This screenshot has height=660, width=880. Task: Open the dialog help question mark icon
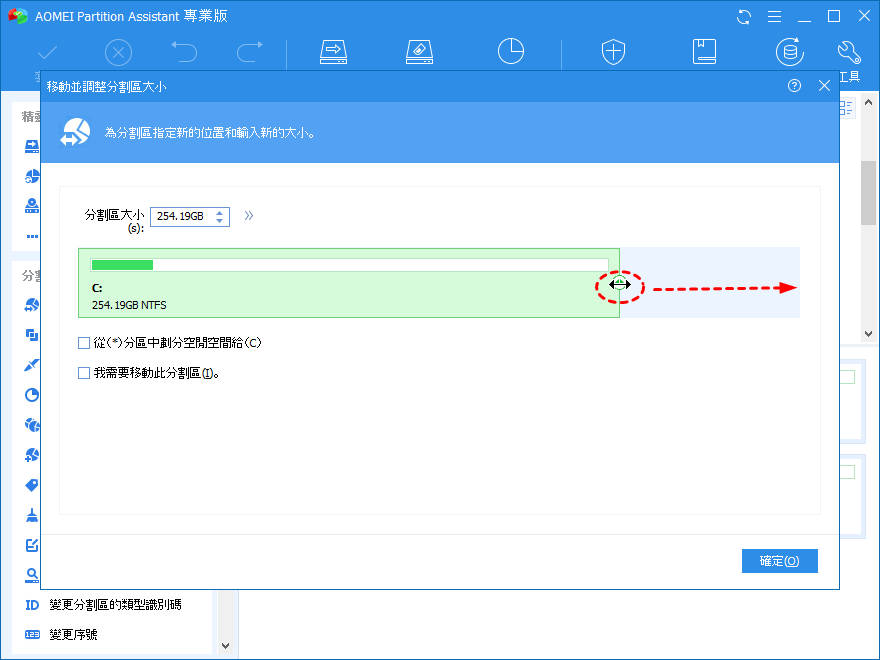point(794,86)
